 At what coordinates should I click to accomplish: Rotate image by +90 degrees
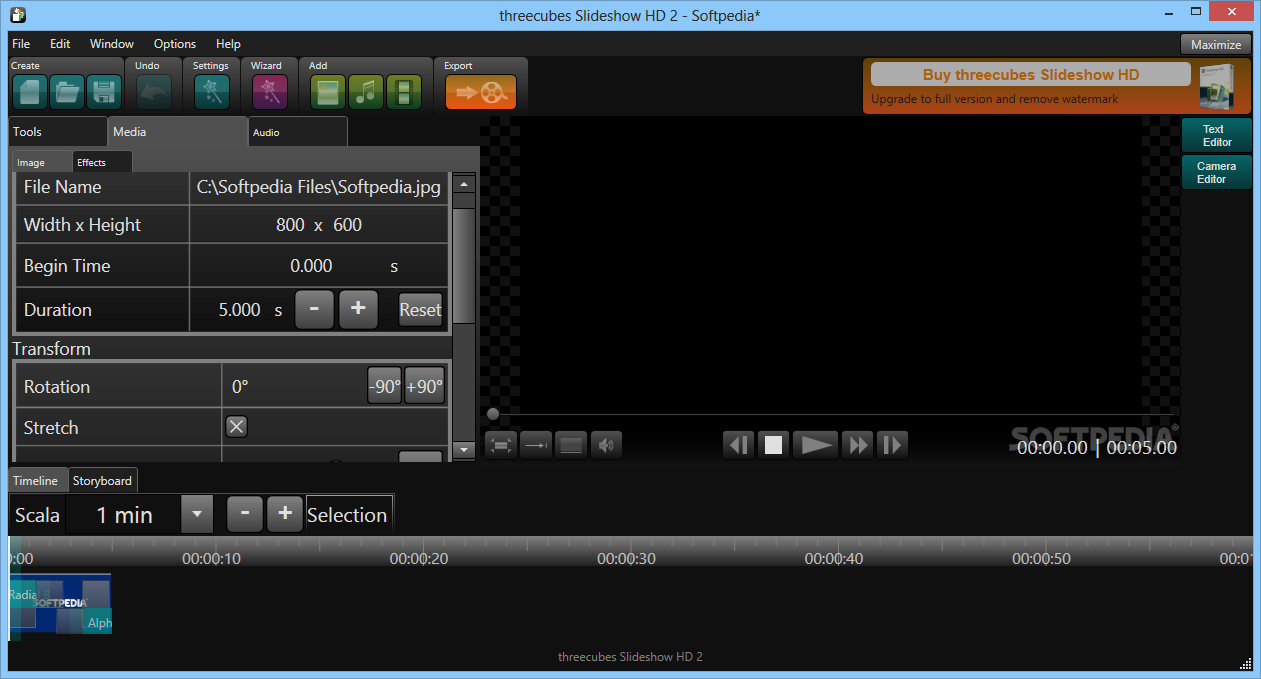coord(424,387)
